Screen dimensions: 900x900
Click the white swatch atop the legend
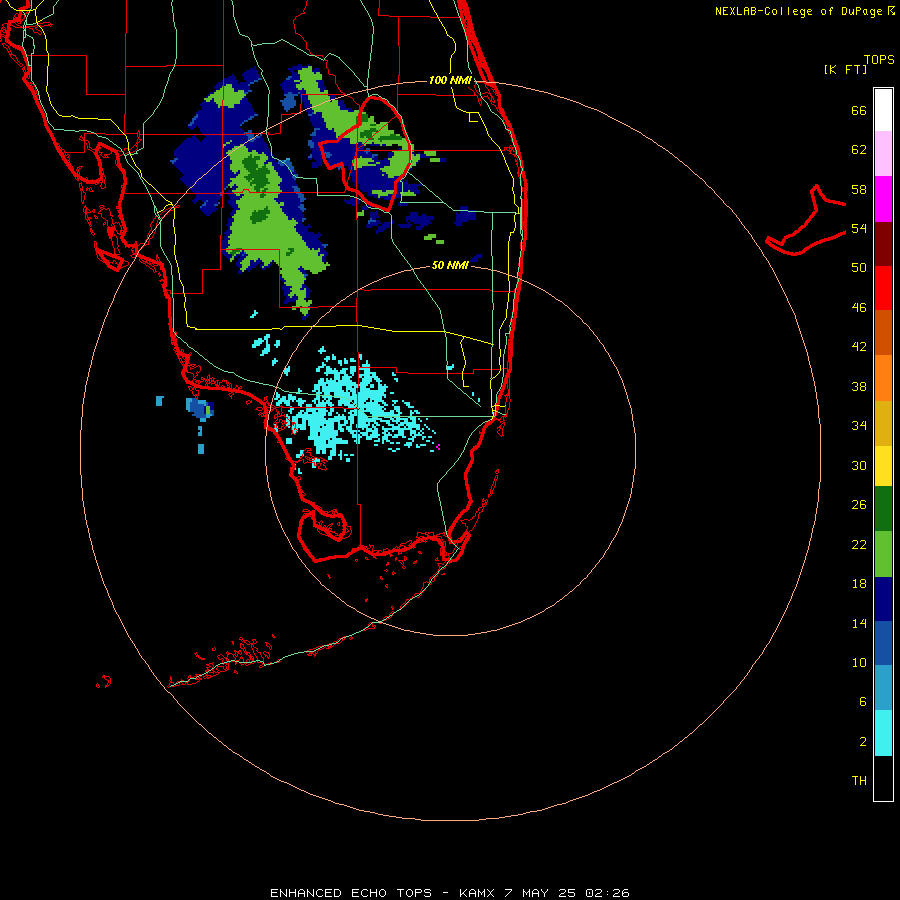point(883,110)
